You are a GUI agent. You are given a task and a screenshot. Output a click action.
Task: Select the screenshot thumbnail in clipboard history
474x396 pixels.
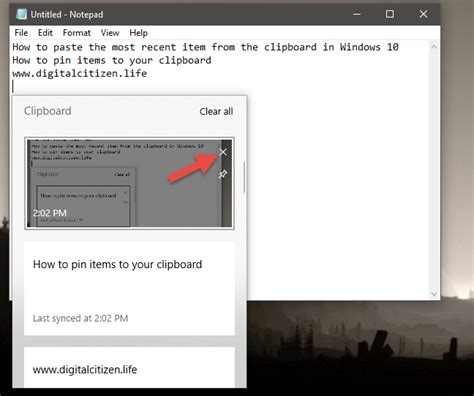[129, 183]
